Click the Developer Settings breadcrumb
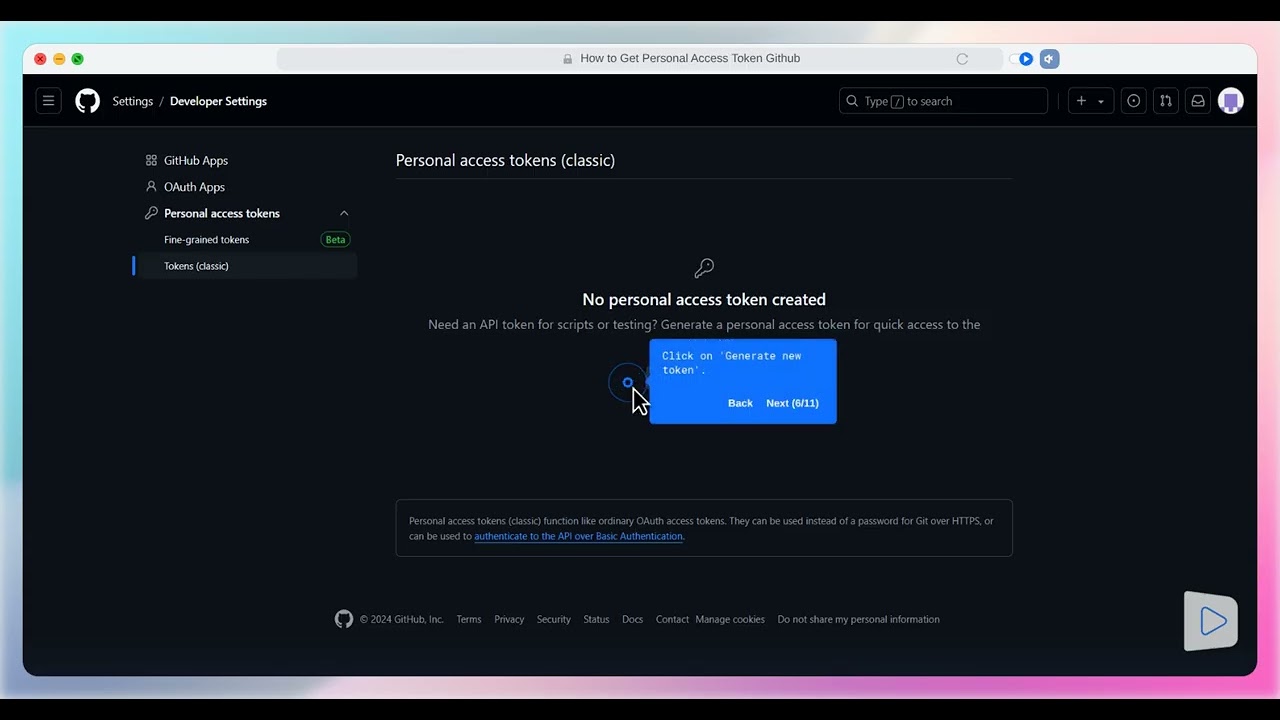1280x720 pixels. (218, 101)
